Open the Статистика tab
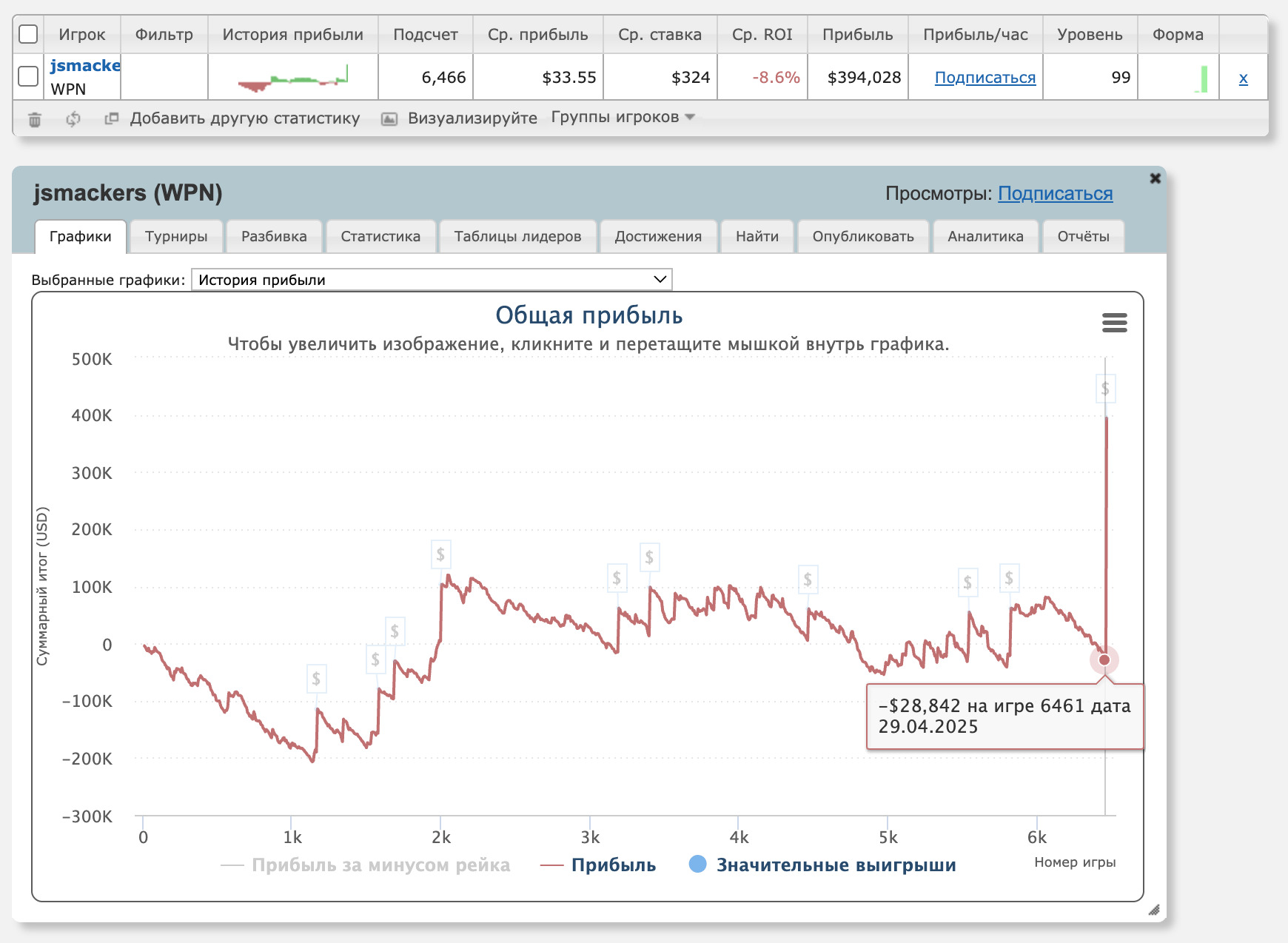 click(380, 237)
